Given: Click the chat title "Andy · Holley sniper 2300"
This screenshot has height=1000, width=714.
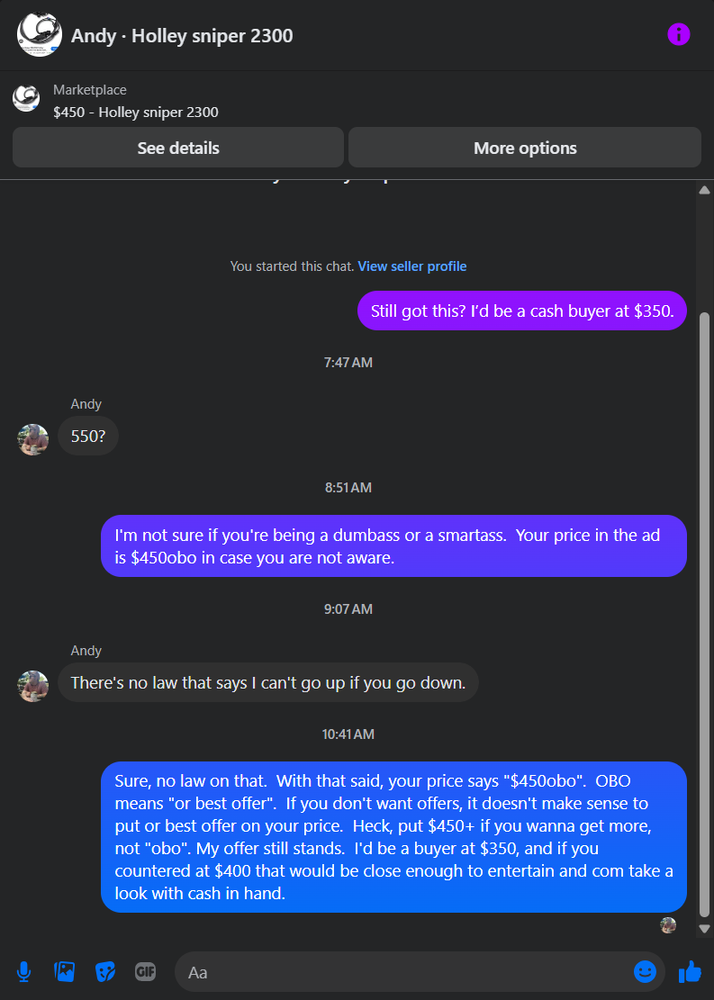Looking at the screenshot, I should point(182,36).
